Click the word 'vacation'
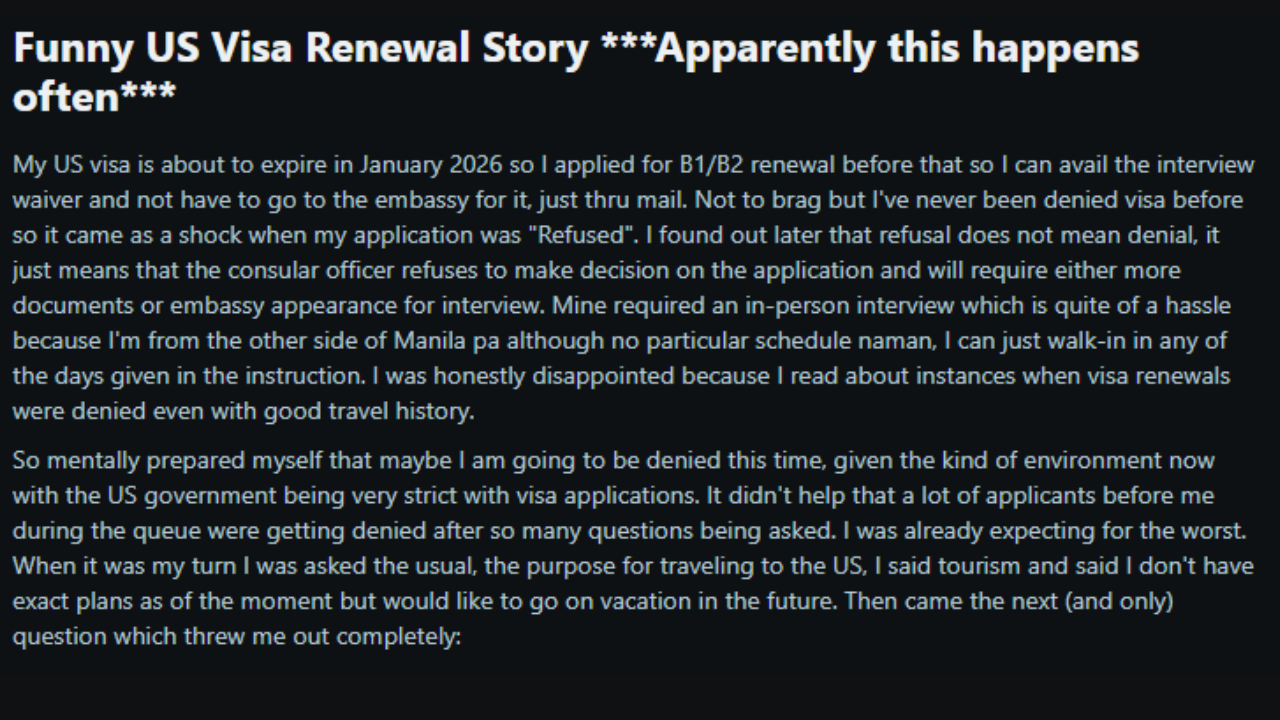The height and width of the screenshot is (720, 1280). point(595,601)
